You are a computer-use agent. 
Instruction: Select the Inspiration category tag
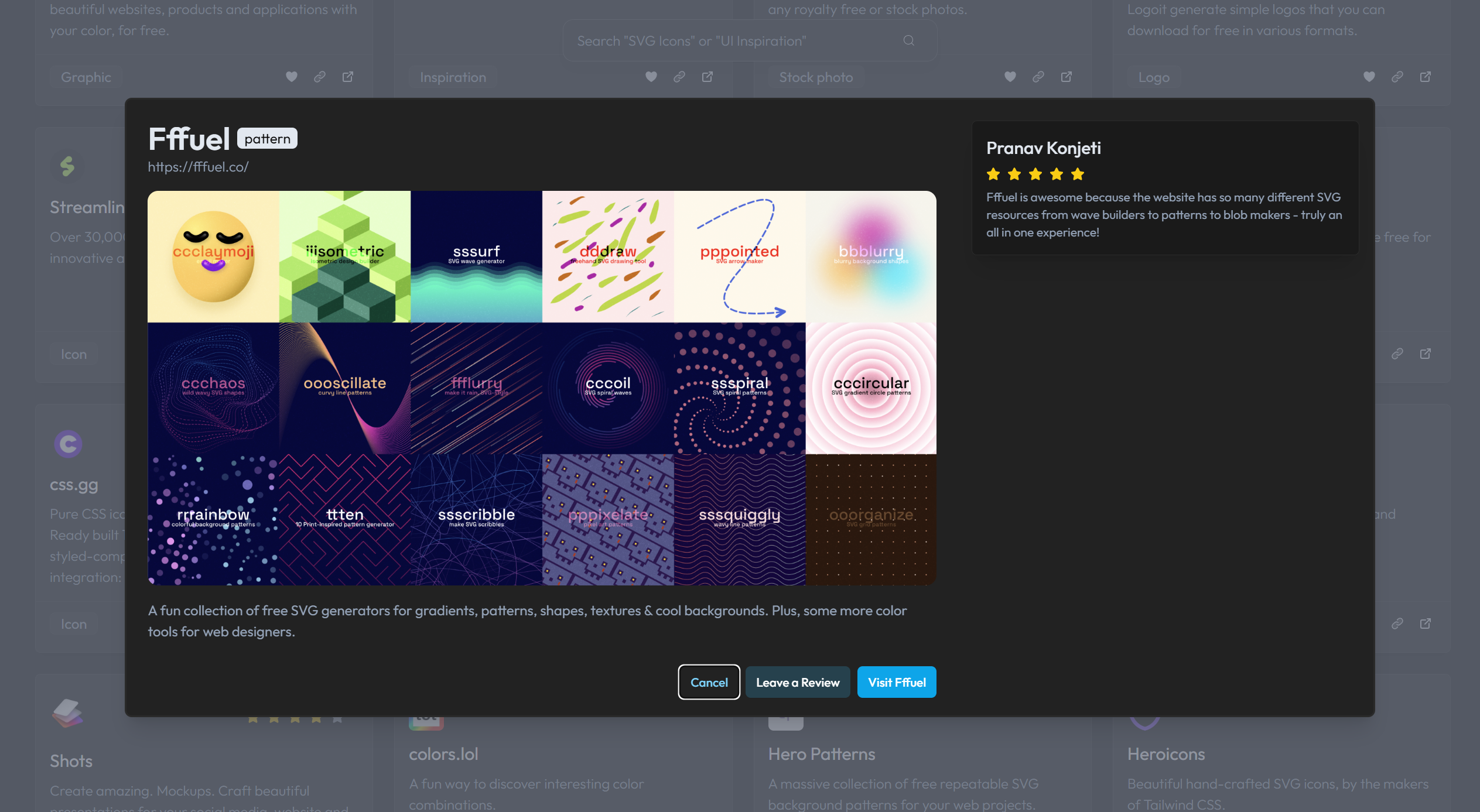(x=453, y=77)
